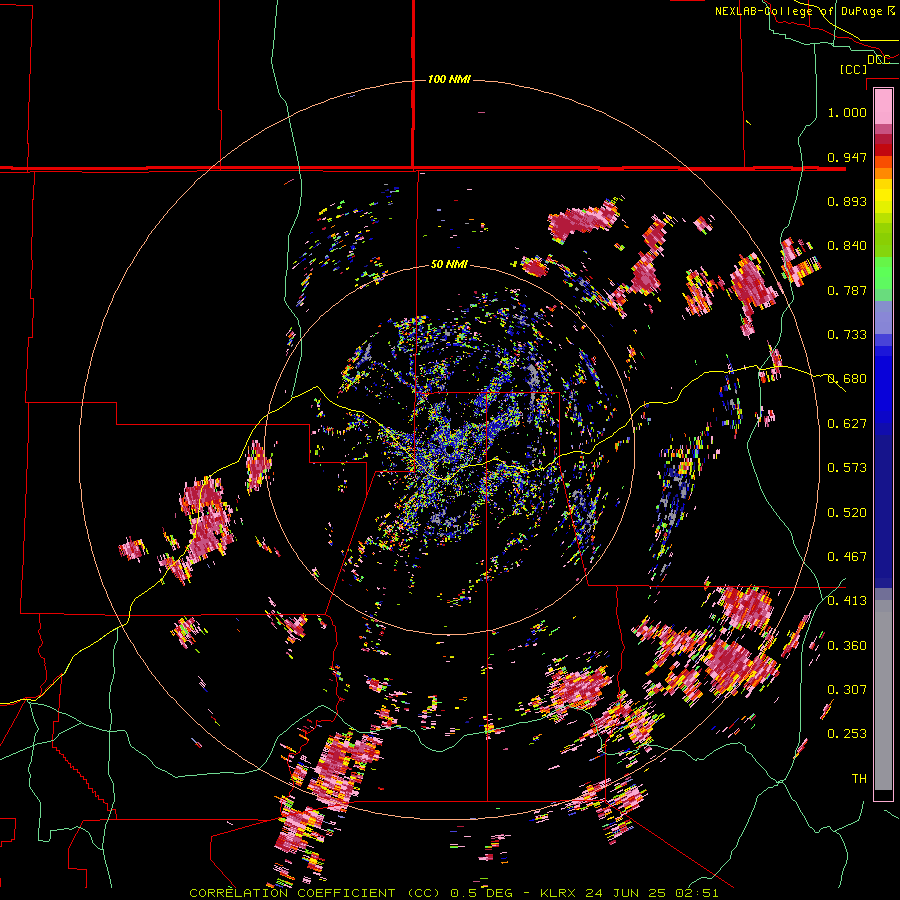The image size is (900, 900).
Task: Pick the periwinkle swatch beside 0.733
Action: pos(883,323)
